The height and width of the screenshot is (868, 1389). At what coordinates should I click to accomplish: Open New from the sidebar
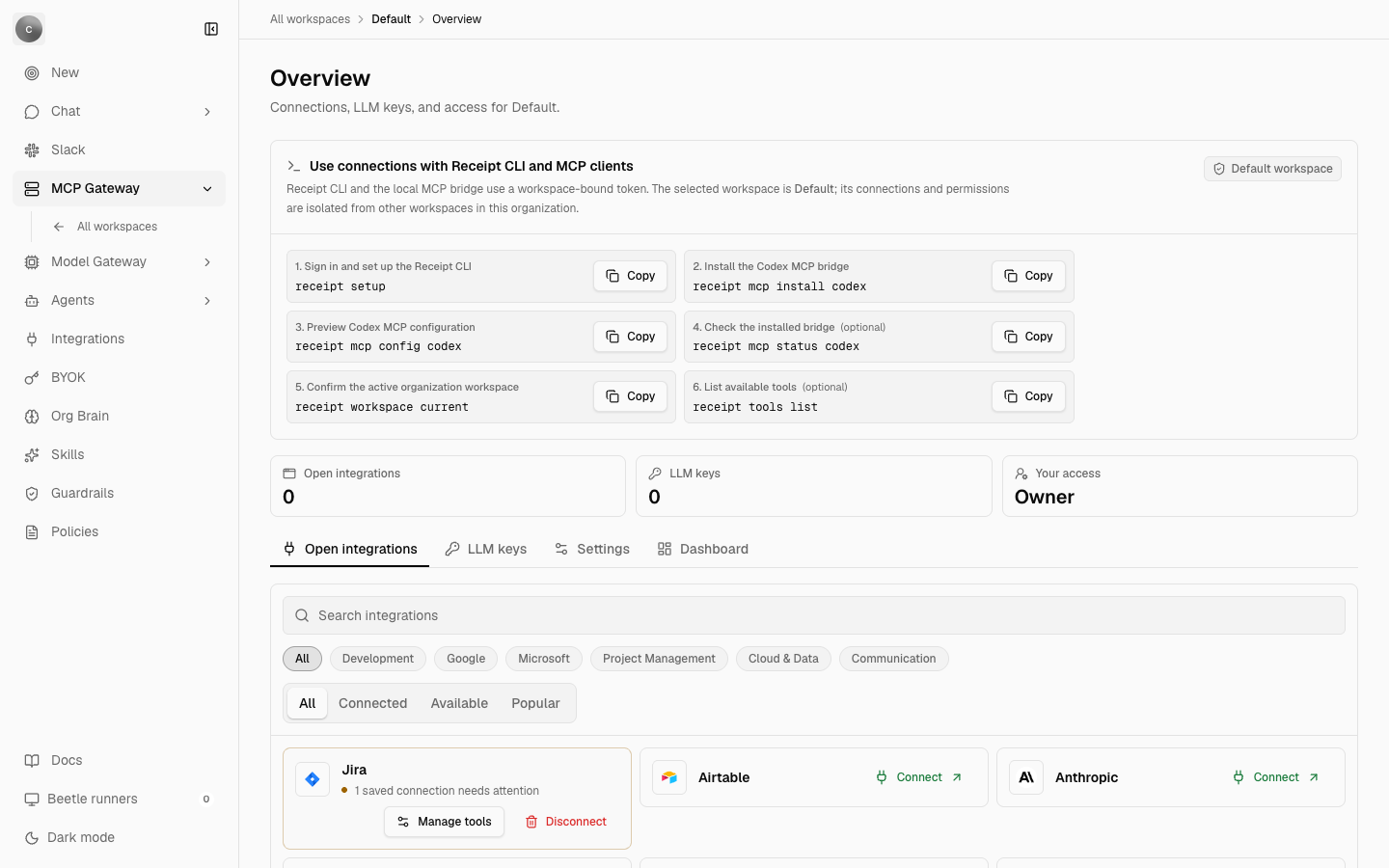[119, 72]
